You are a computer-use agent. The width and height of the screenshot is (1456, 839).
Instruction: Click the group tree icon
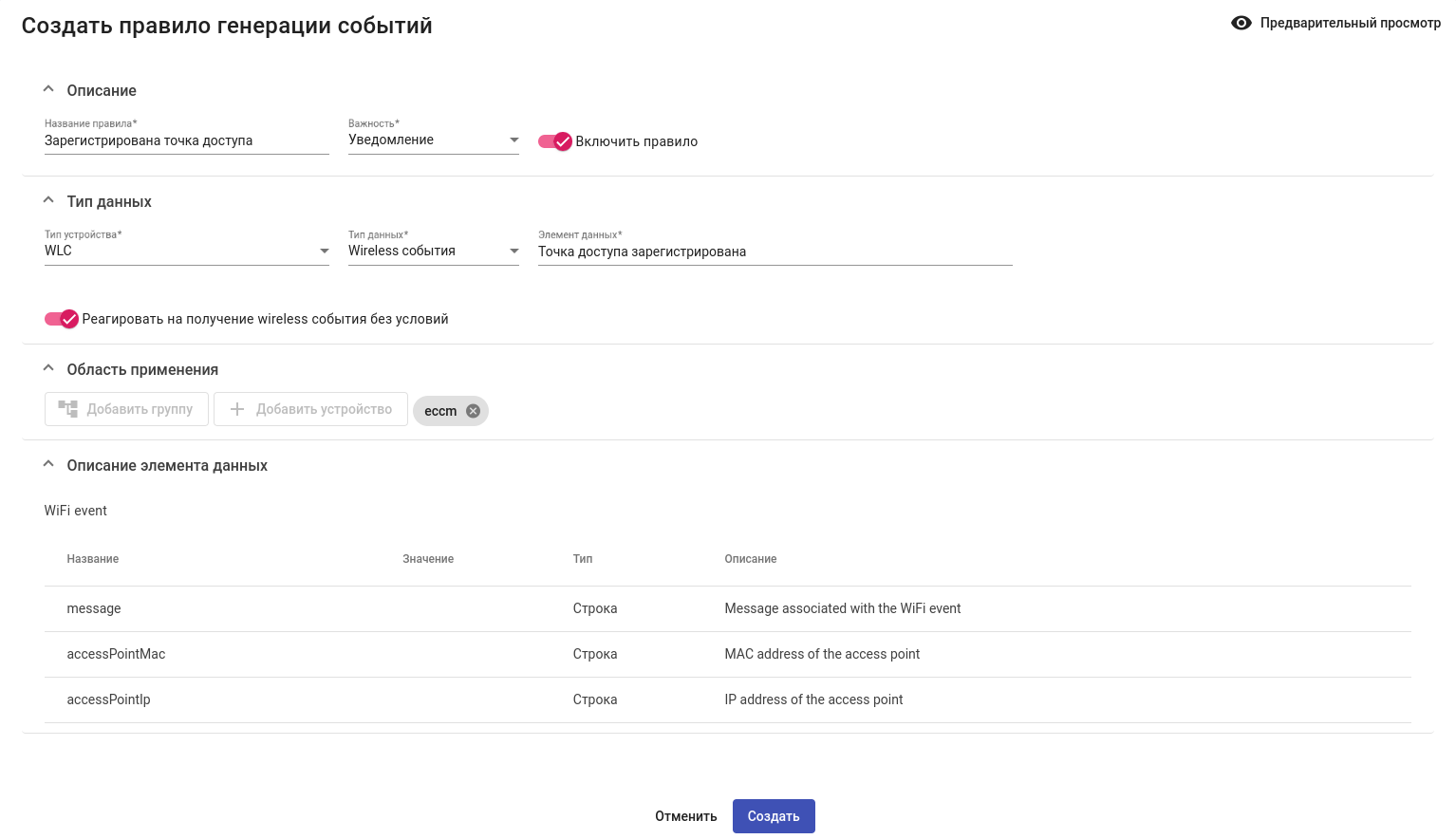point(67,409)
